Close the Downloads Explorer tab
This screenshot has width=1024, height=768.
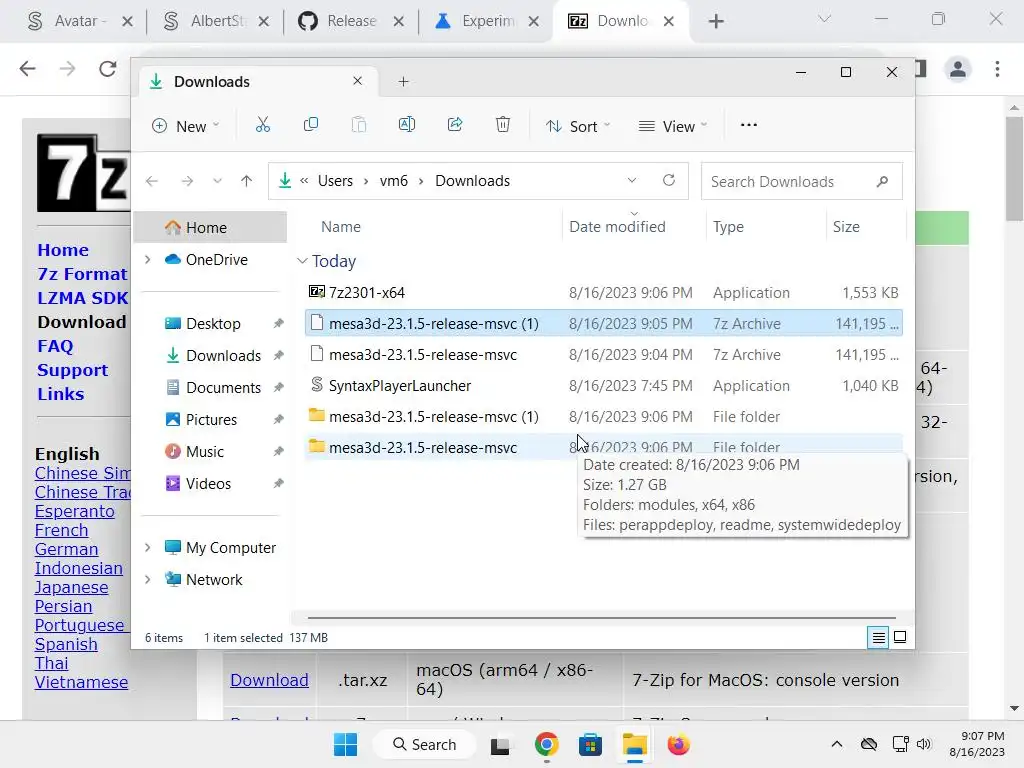click(357, 81)
